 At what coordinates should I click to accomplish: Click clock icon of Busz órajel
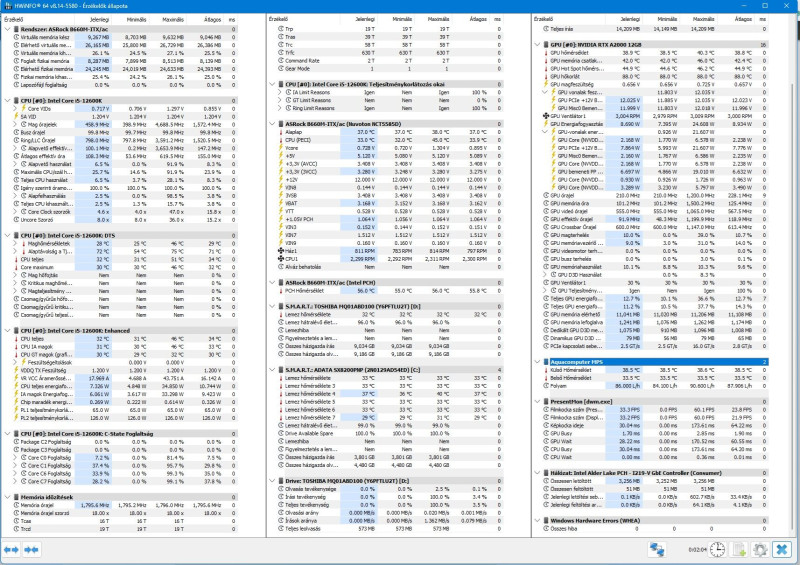click(x=16, y=132)
